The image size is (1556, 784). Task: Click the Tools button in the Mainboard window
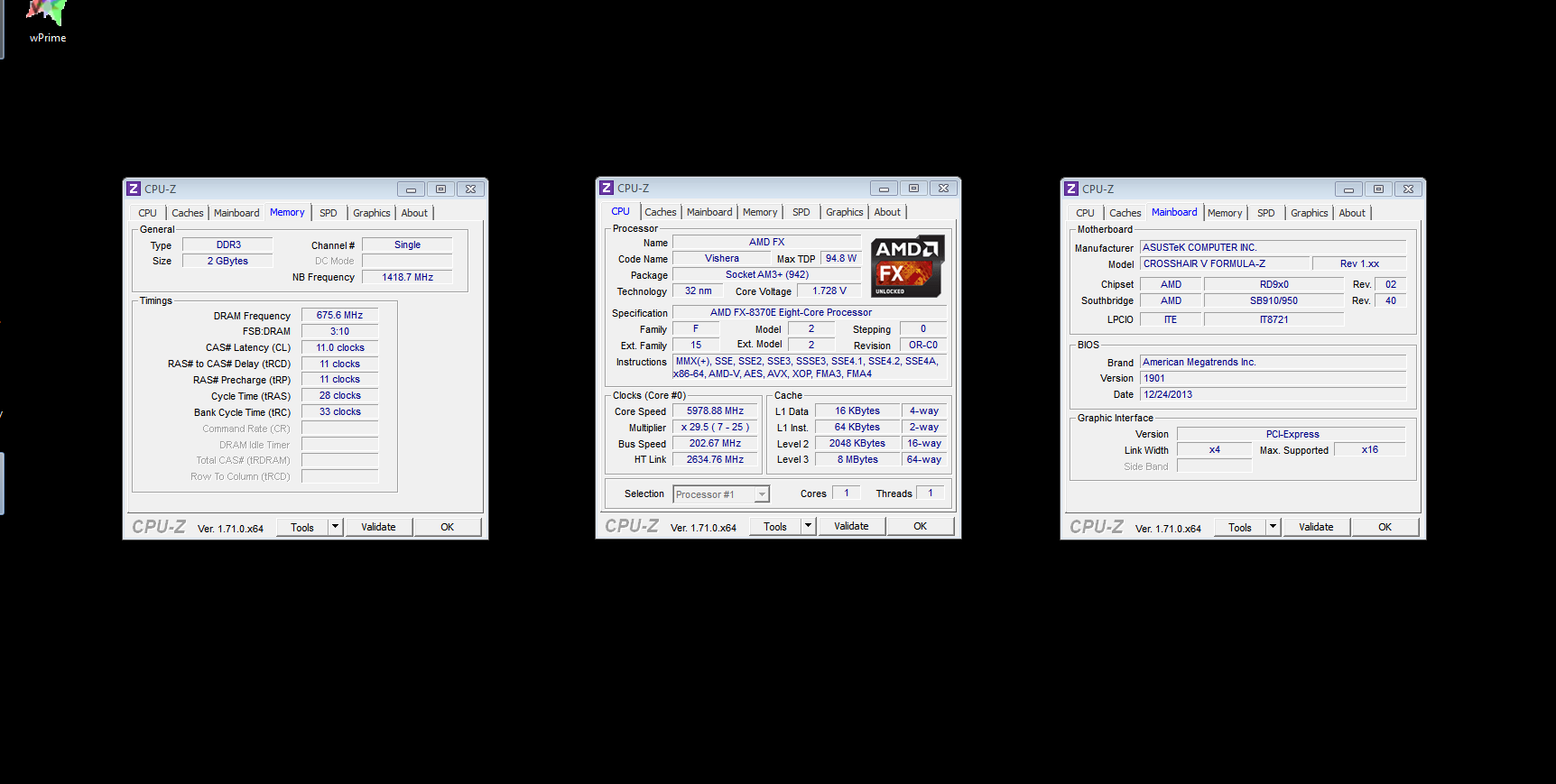tap(1240, 527)
